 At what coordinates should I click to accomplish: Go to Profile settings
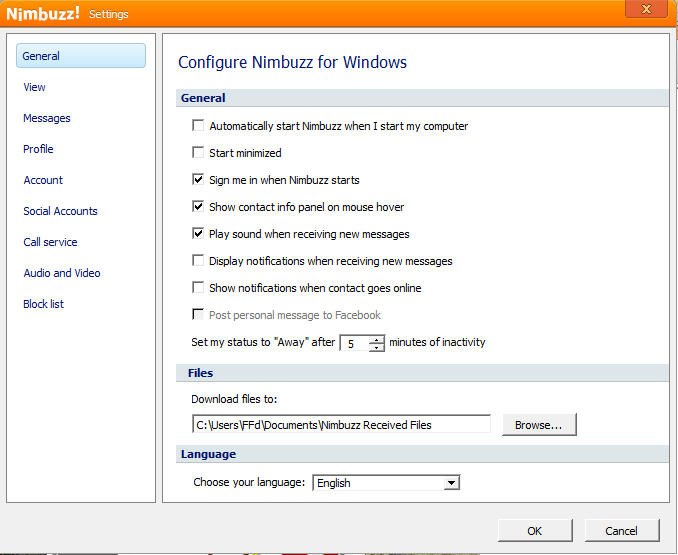[38, 149]
